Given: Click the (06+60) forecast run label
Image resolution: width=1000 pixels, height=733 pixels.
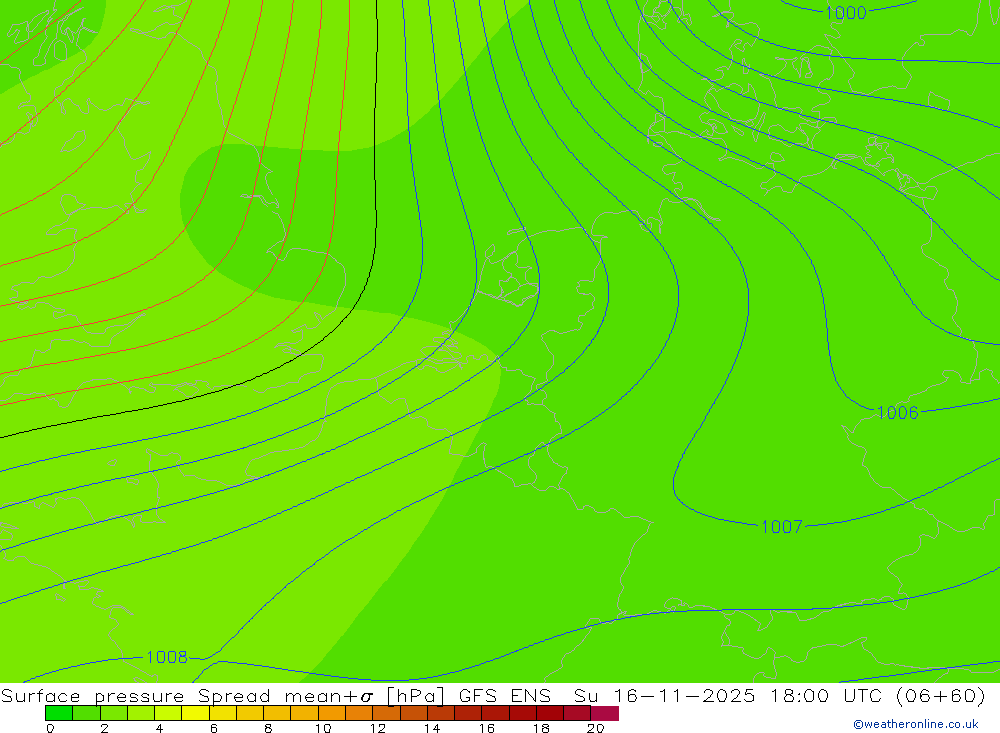Looking at the screenshot, I should tap(941, 695).
